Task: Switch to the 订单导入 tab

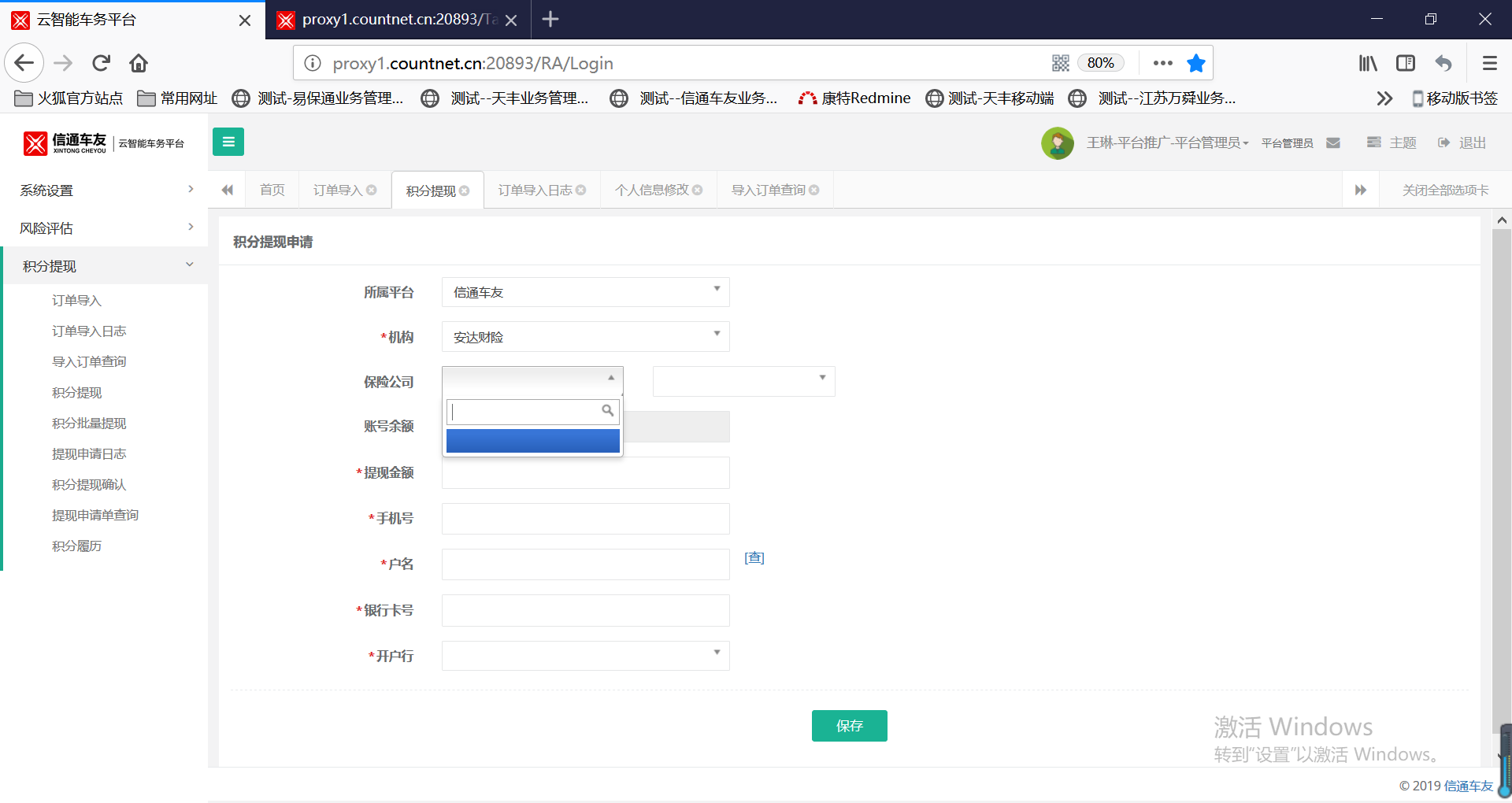Action: click(x=338, y=190)
